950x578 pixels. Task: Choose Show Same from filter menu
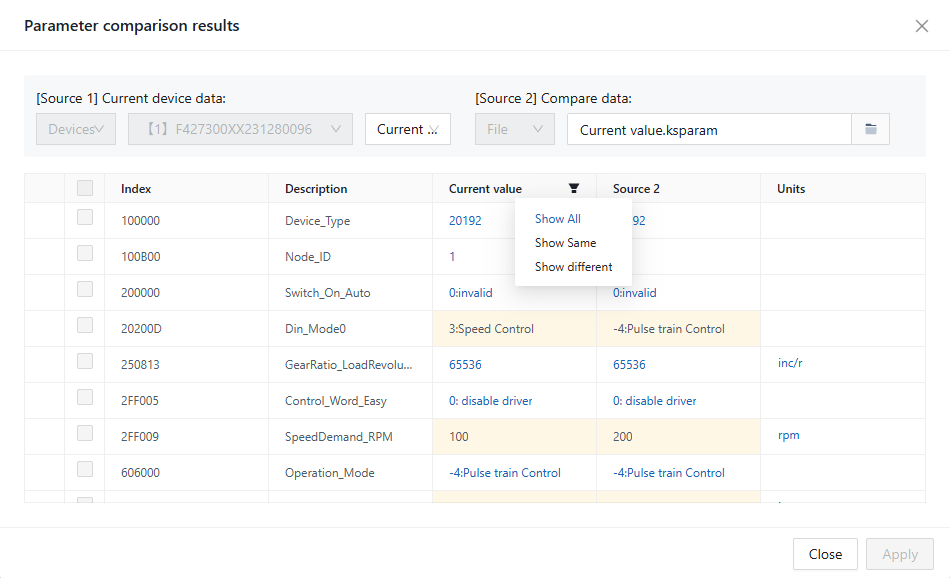(x=565, y=243)
